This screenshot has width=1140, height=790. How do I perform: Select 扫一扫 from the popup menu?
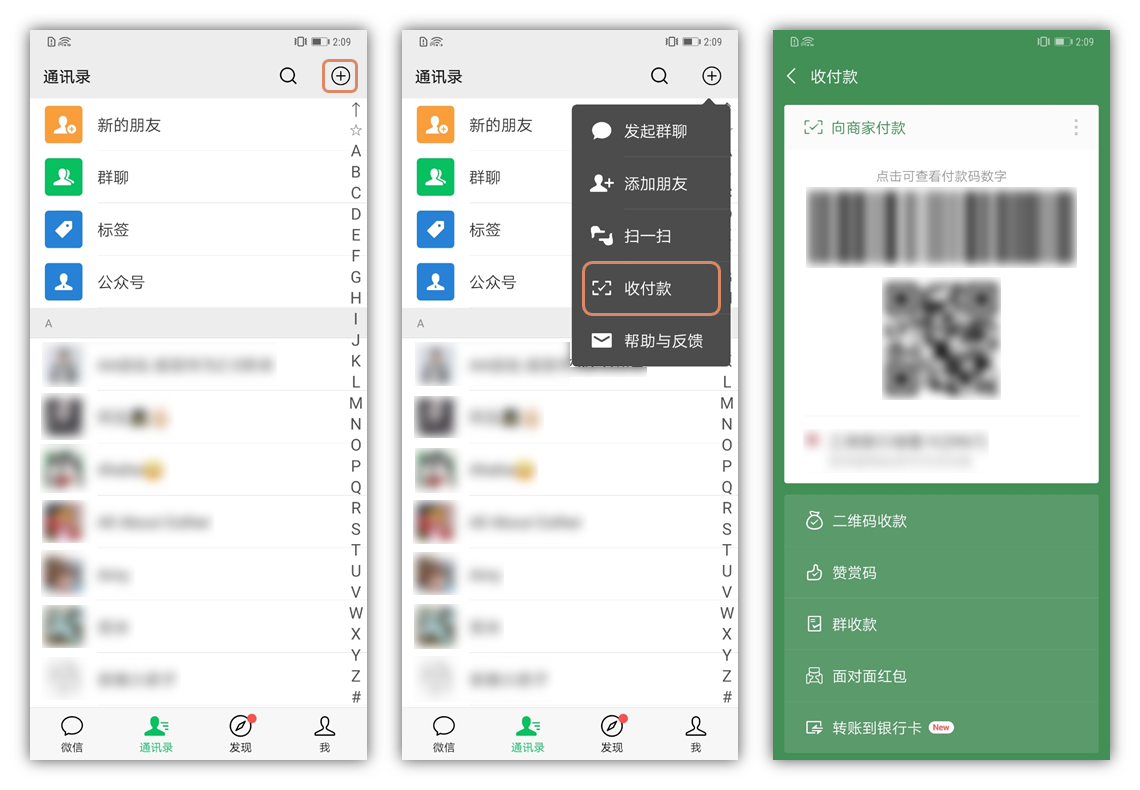point(651,236)
